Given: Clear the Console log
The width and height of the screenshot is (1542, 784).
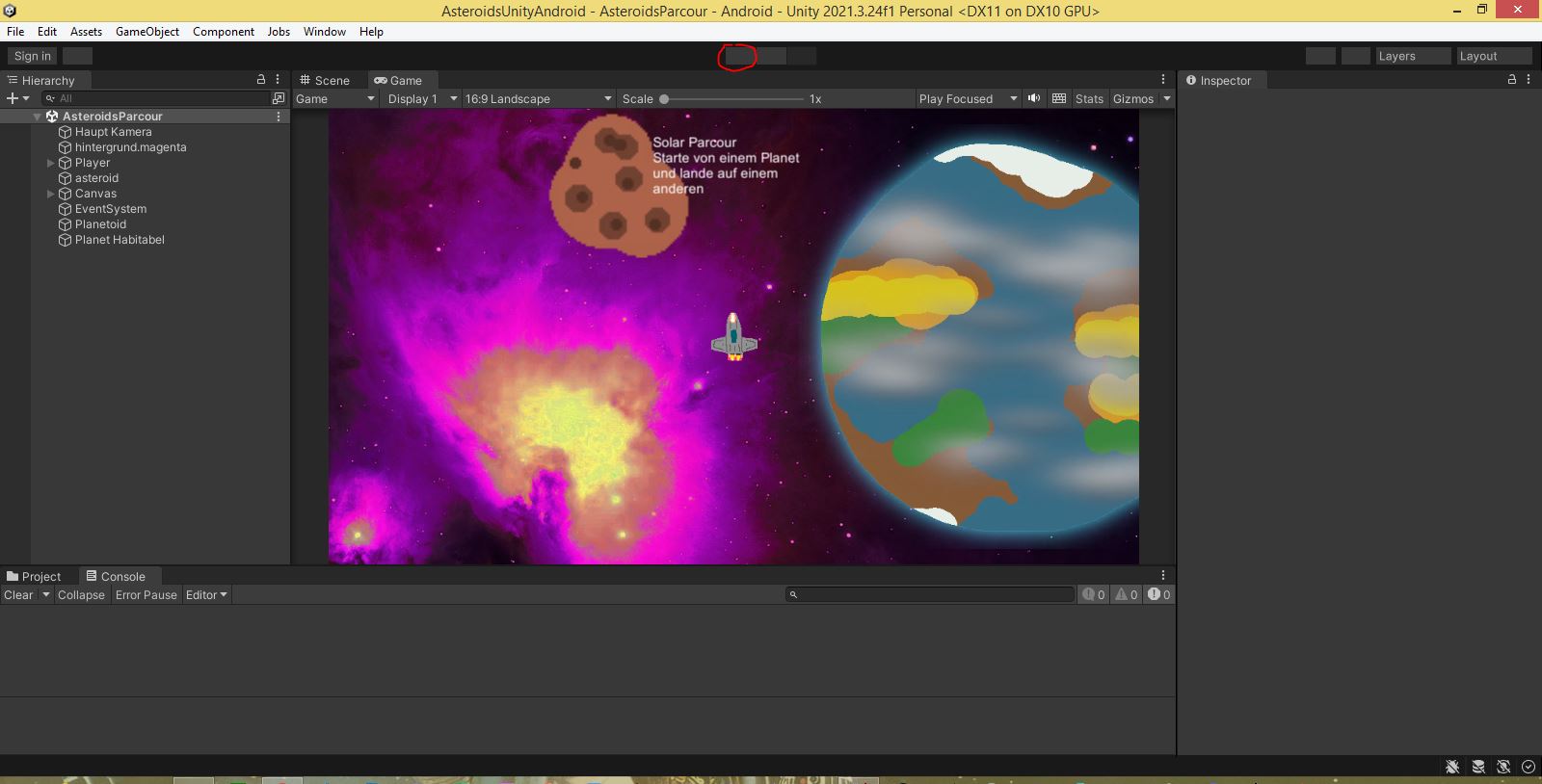Looking at the screenshot, I should [18, 595].
